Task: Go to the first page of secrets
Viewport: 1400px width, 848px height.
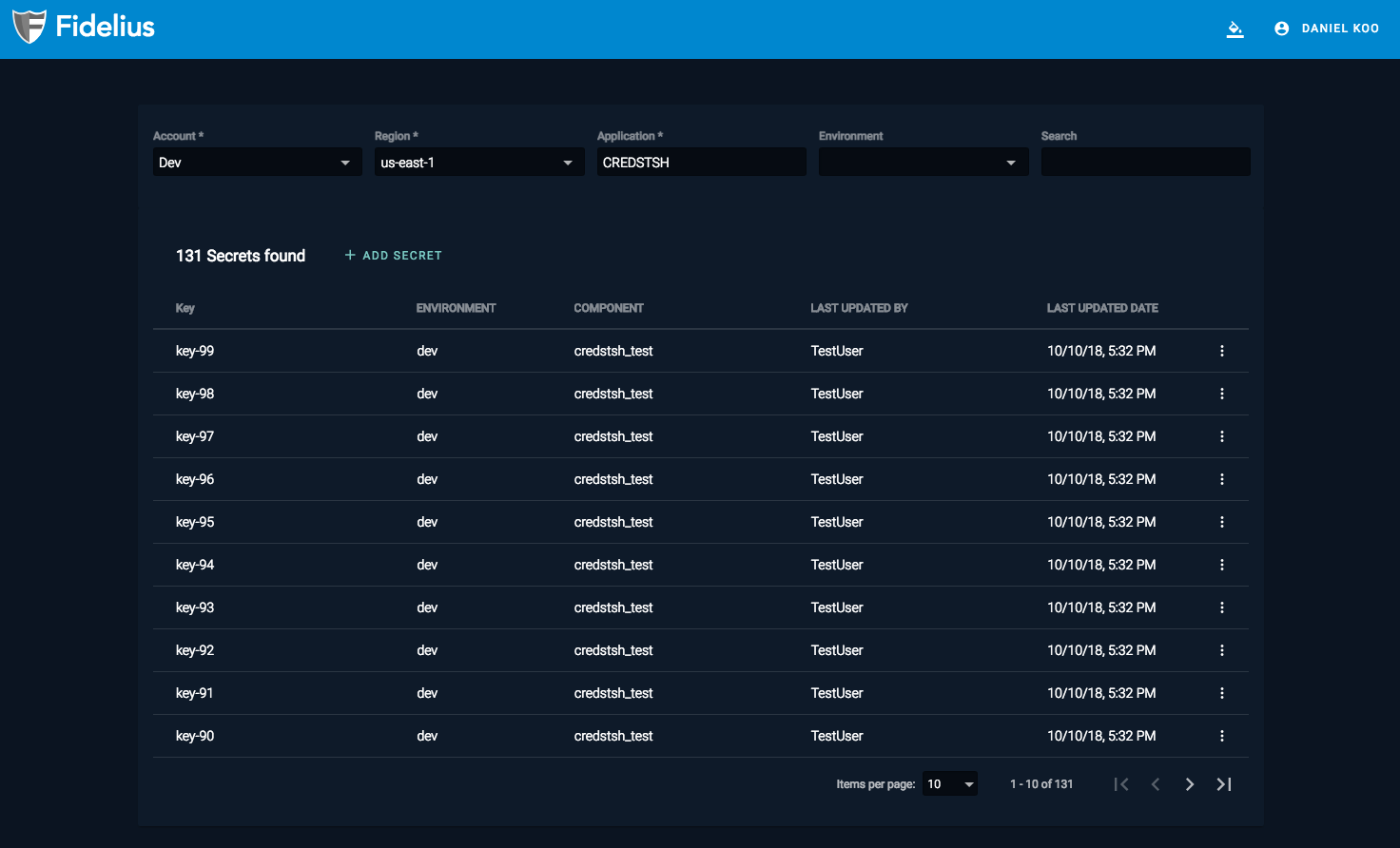Action: click(1121, 784)
